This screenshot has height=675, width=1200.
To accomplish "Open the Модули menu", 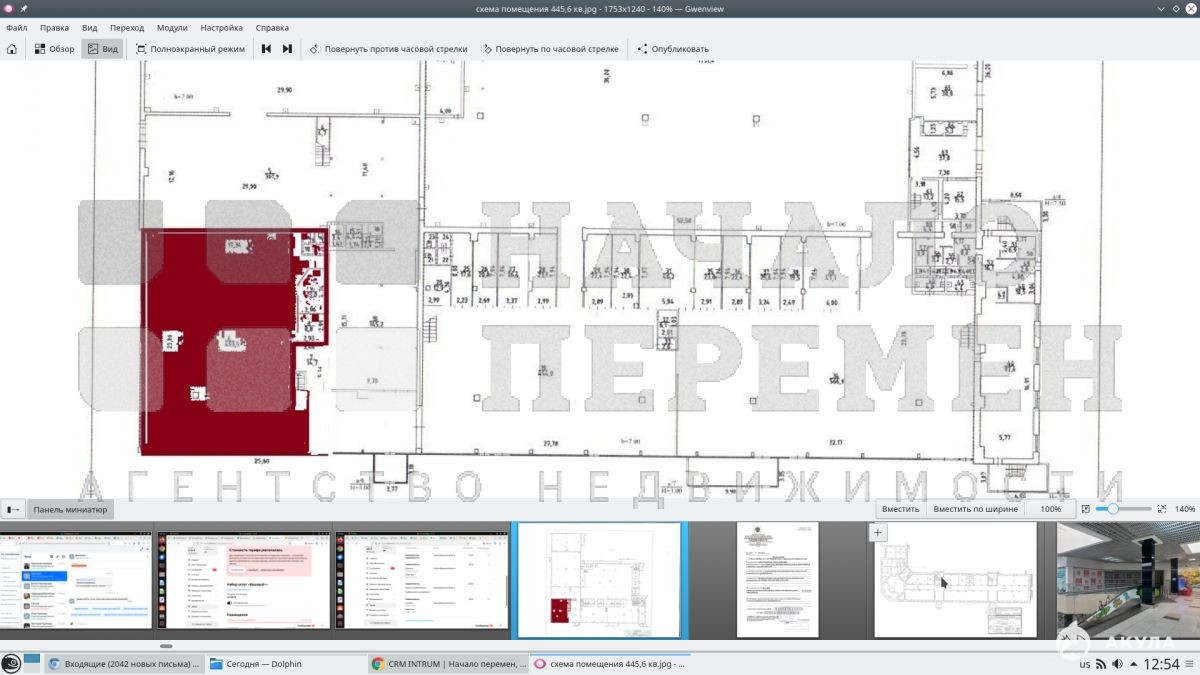I will [172, 28].
